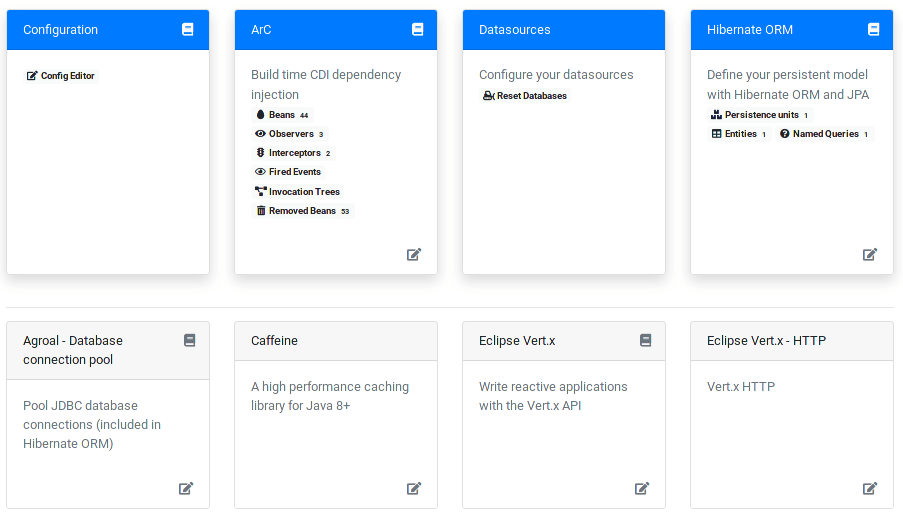Edit the Hibernate ORM configuration via pencil icon
903x524 pixels.
[870, 255]
